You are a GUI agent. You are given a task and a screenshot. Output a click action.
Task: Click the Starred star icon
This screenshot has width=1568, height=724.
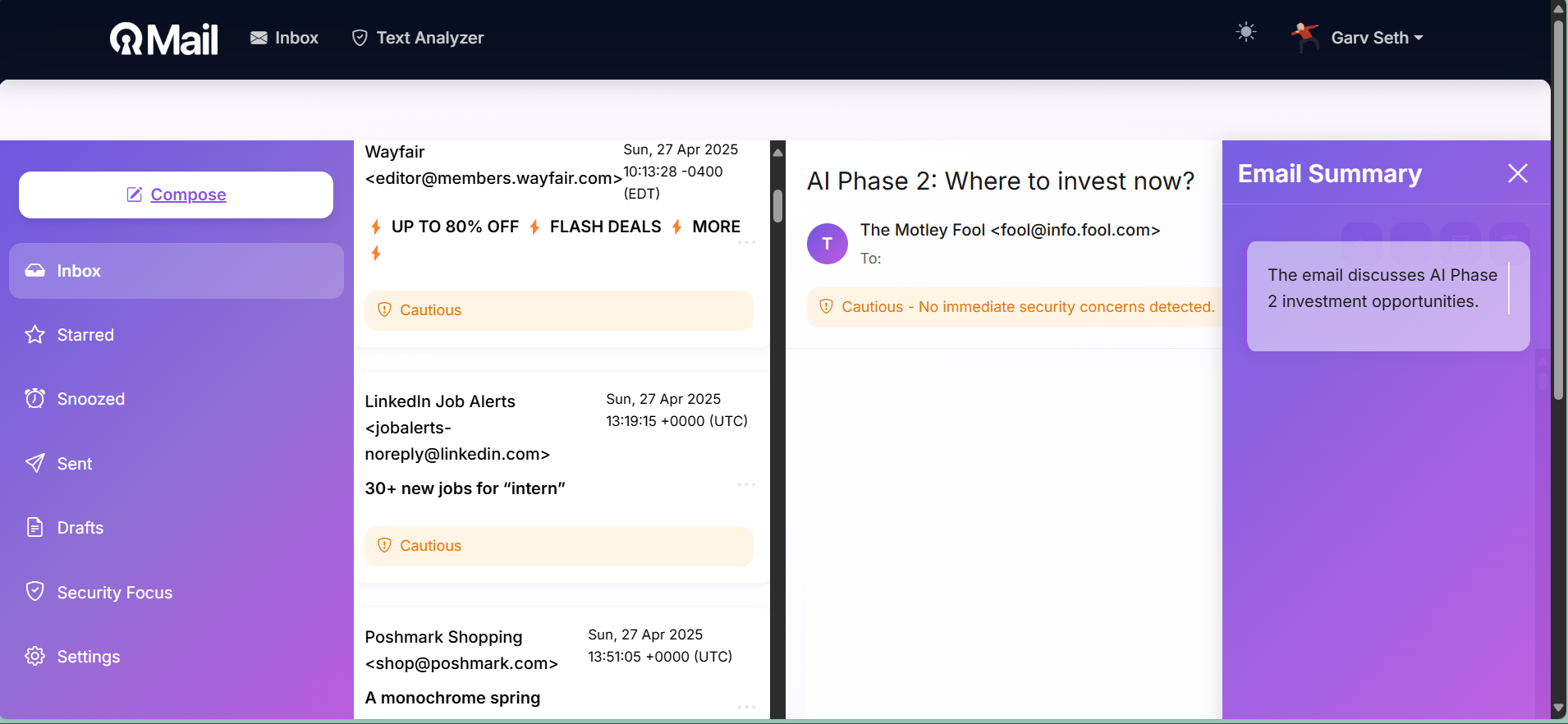35,335
